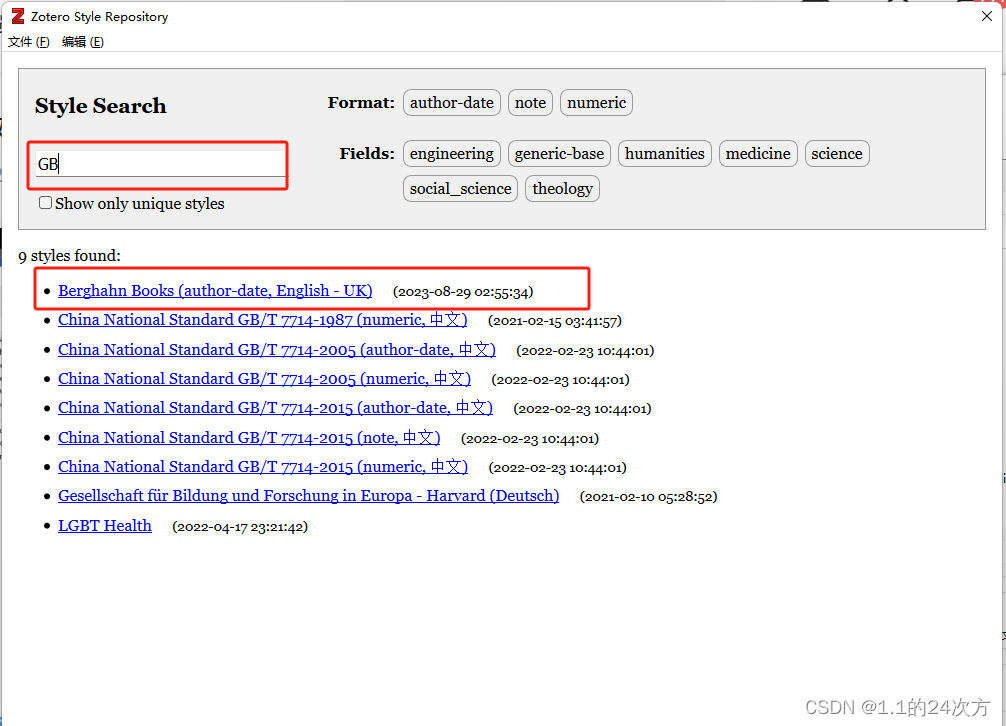Select the medicine field filter
1006x726 pixels.
[758, 154]
